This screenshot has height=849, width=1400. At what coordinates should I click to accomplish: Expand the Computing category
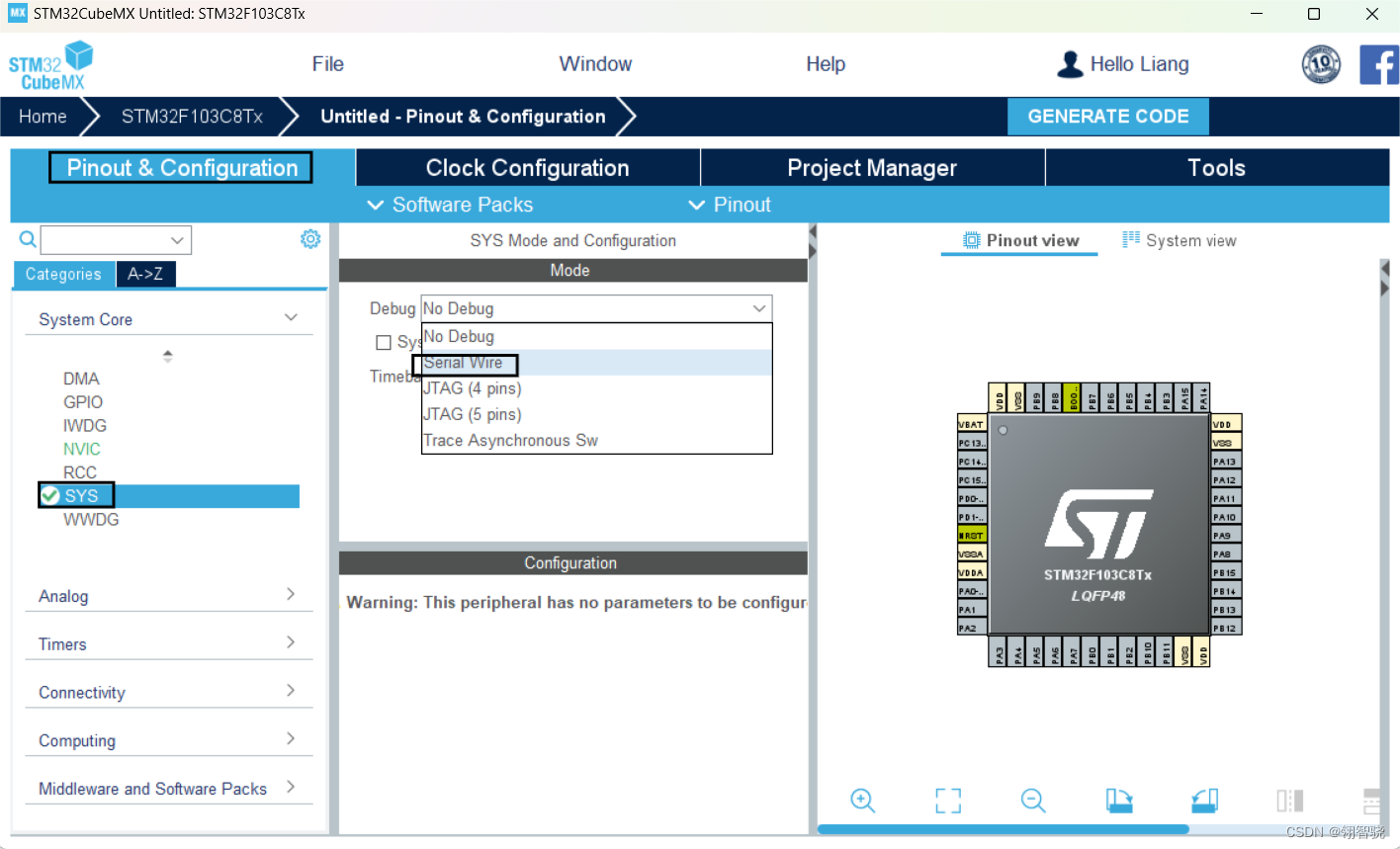(291, 739)
